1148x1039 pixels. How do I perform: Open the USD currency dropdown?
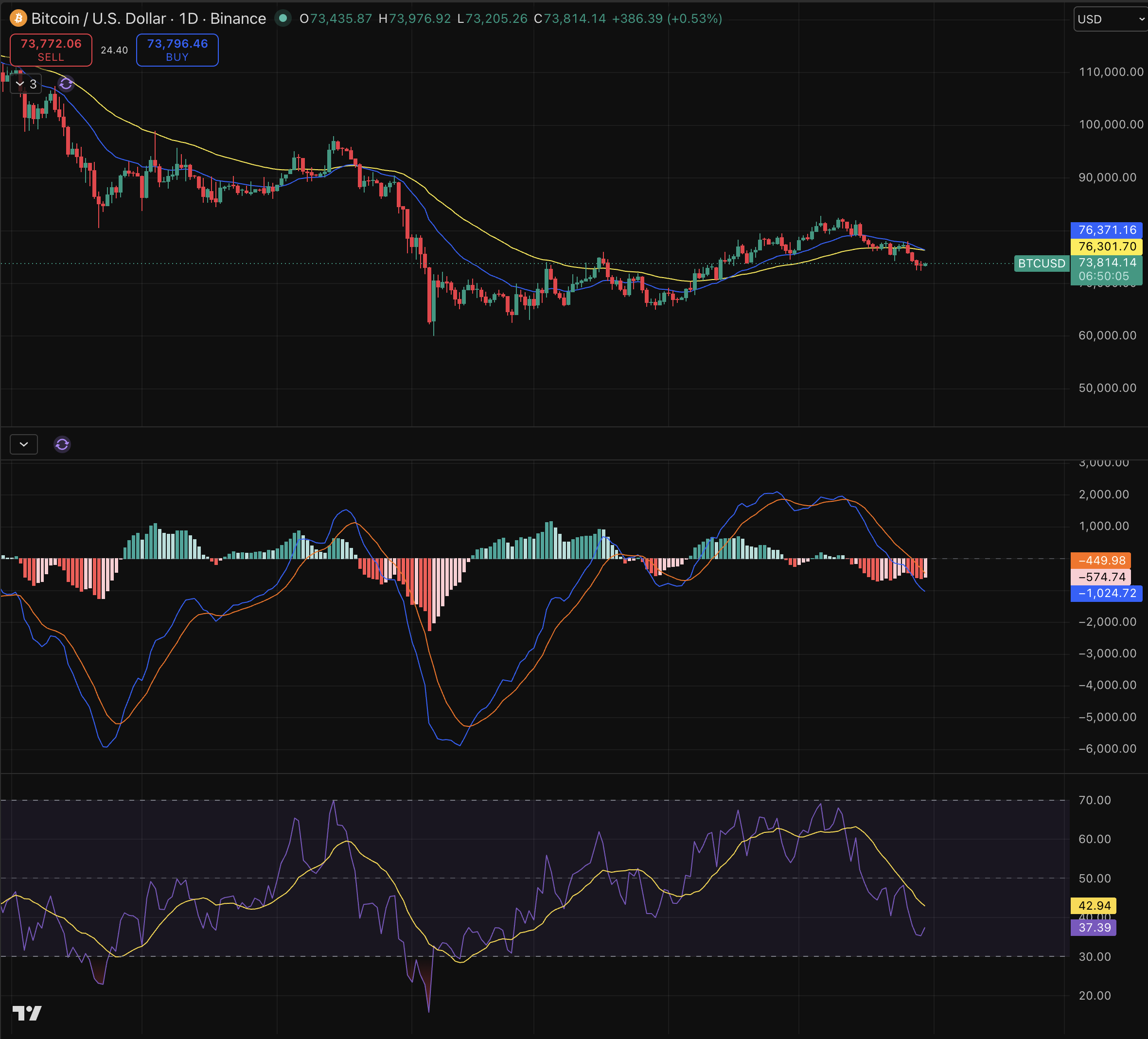coord(1110,19)
